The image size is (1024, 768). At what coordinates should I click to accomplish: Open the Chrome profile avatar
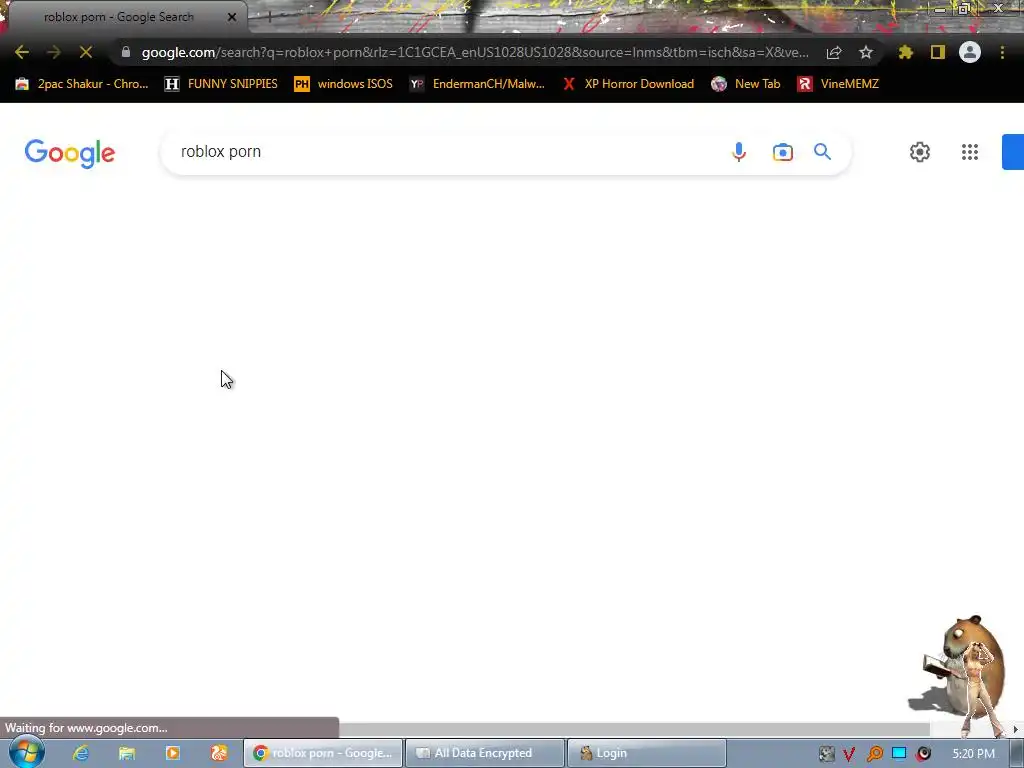click(970, 52)
